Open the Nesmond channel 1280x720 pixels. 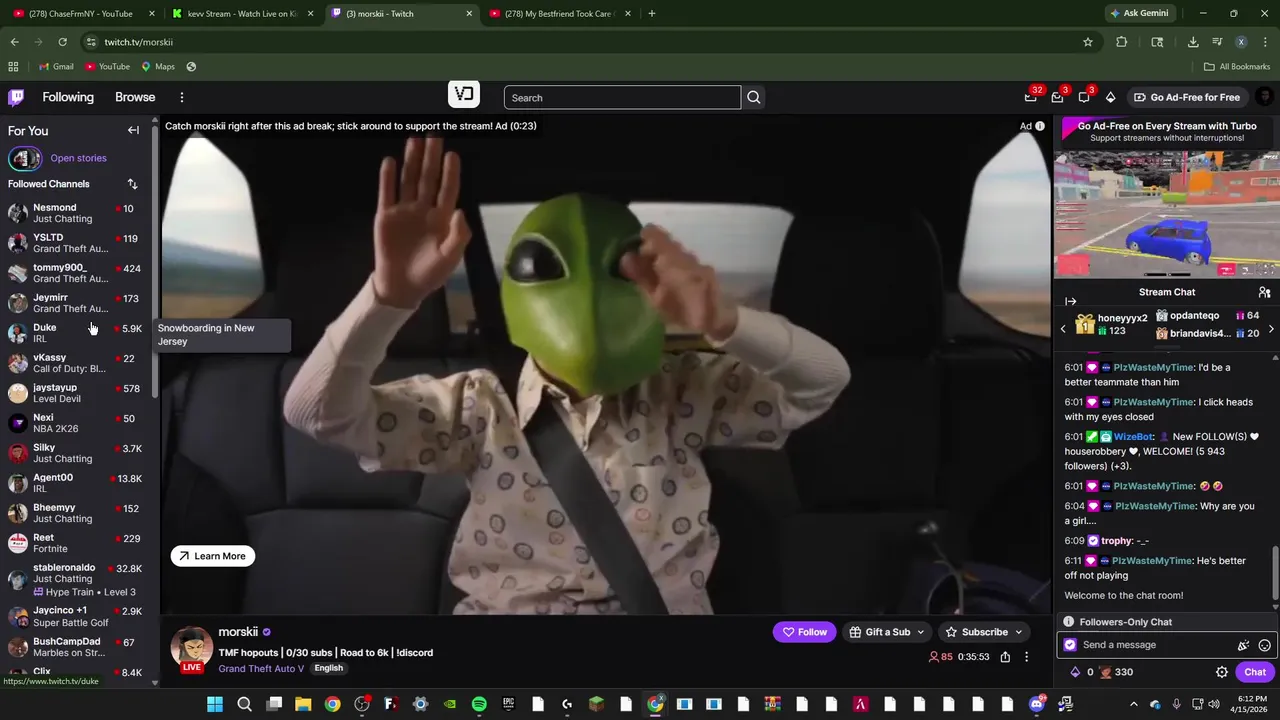[75, 213]
